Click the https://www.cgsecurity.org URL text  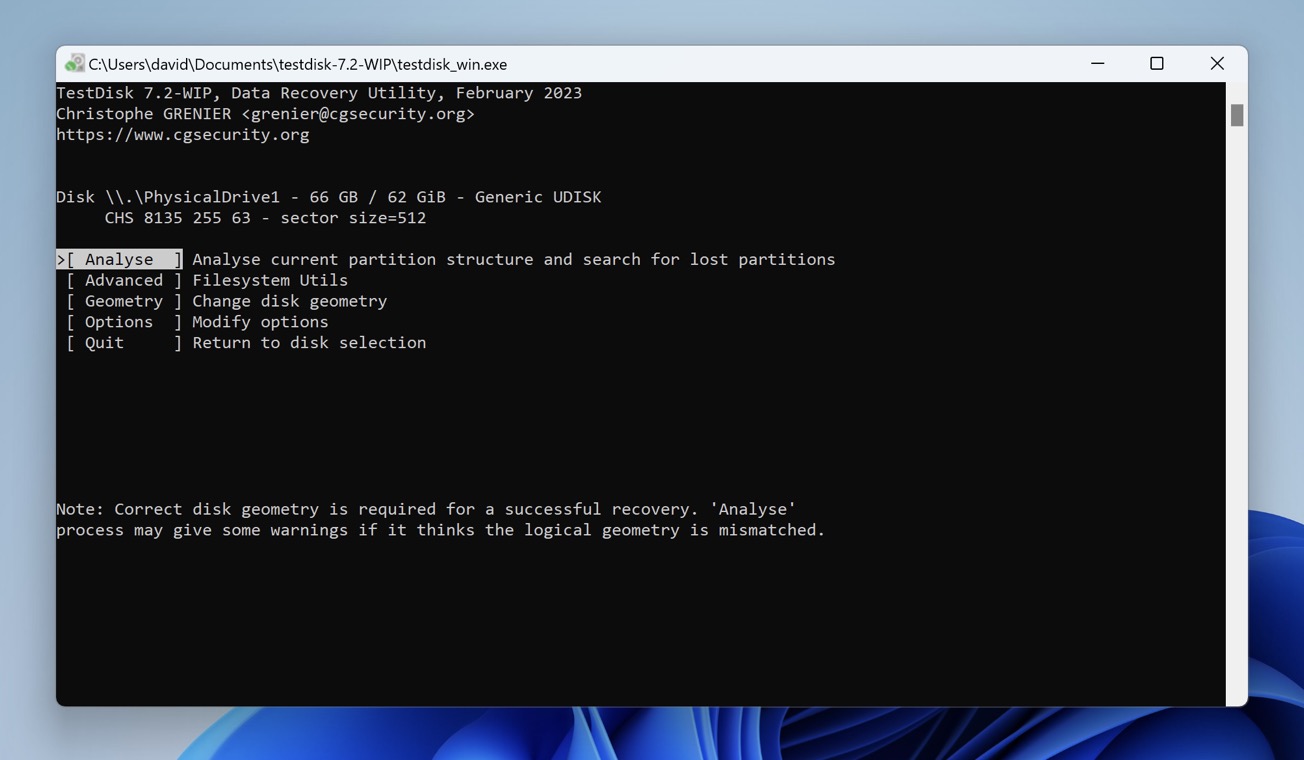pyautogui.click(x=183, y=134)
